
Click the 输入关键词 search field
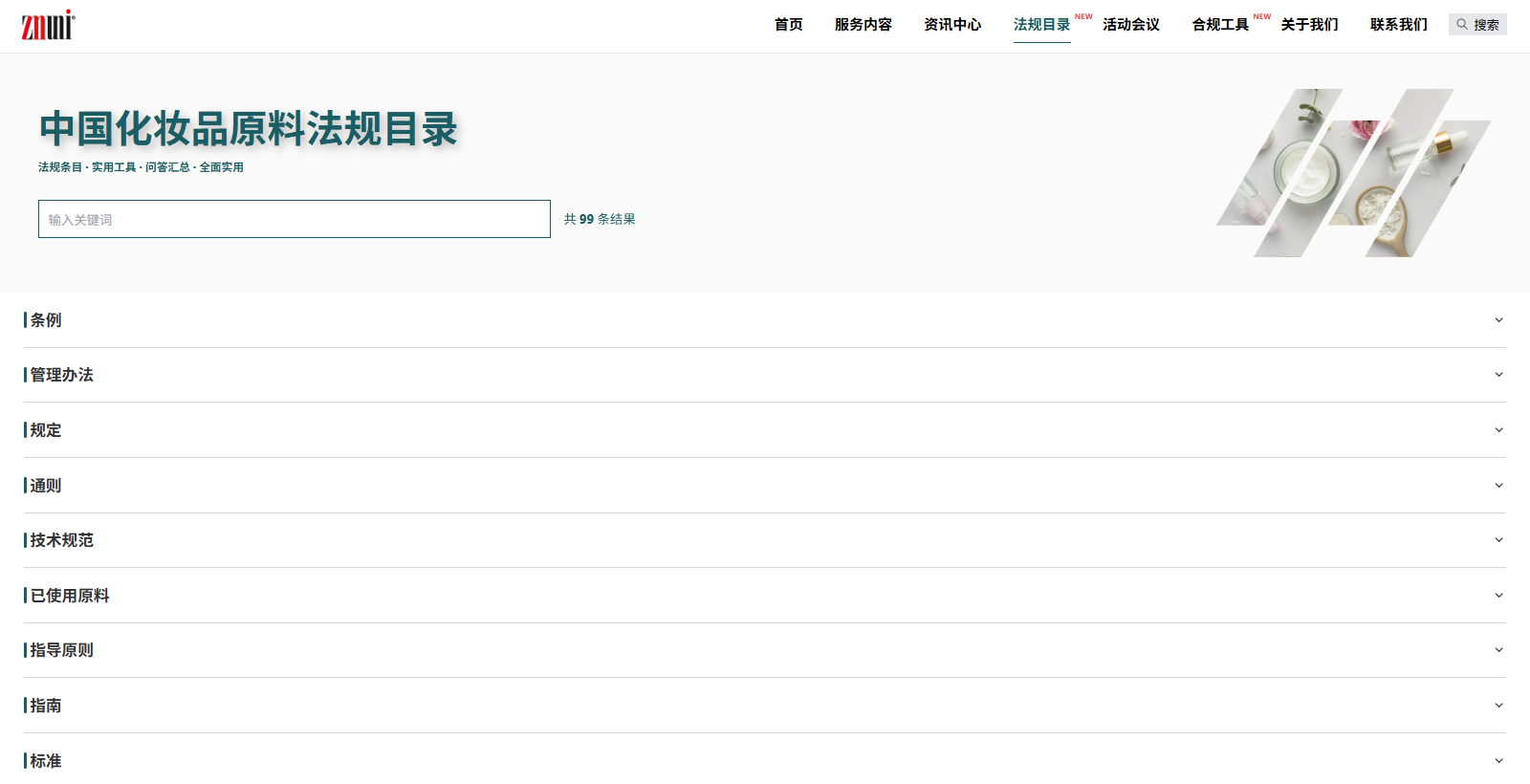coord(294,219)
